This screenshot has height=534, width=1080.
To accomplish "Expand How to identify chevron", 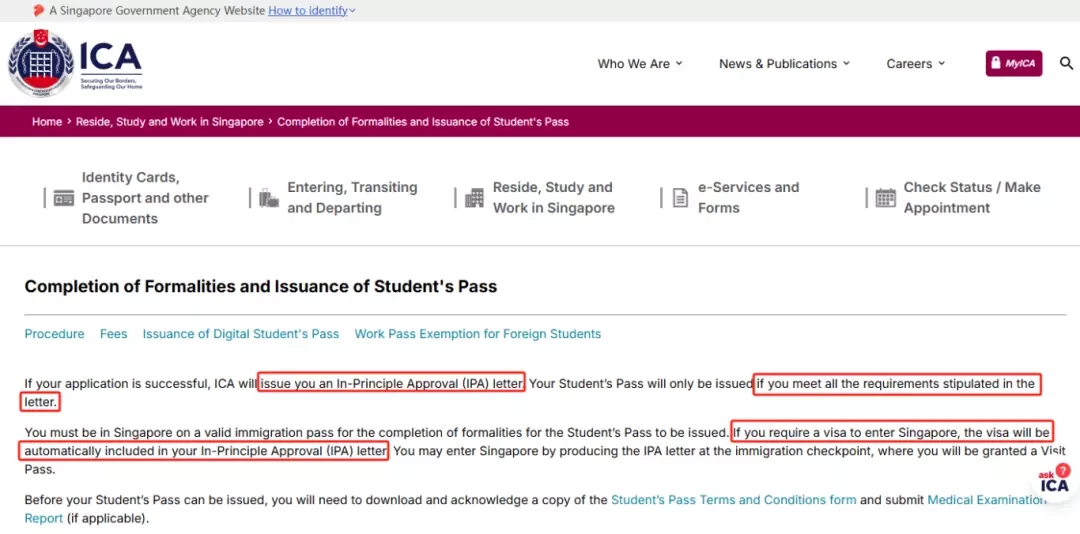I will coord(353,11).
